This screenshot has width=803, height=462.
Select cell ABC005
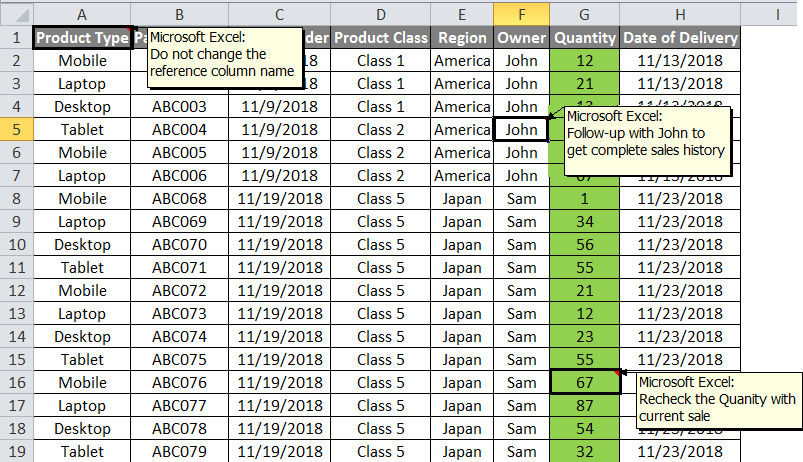tap(179, 153)
